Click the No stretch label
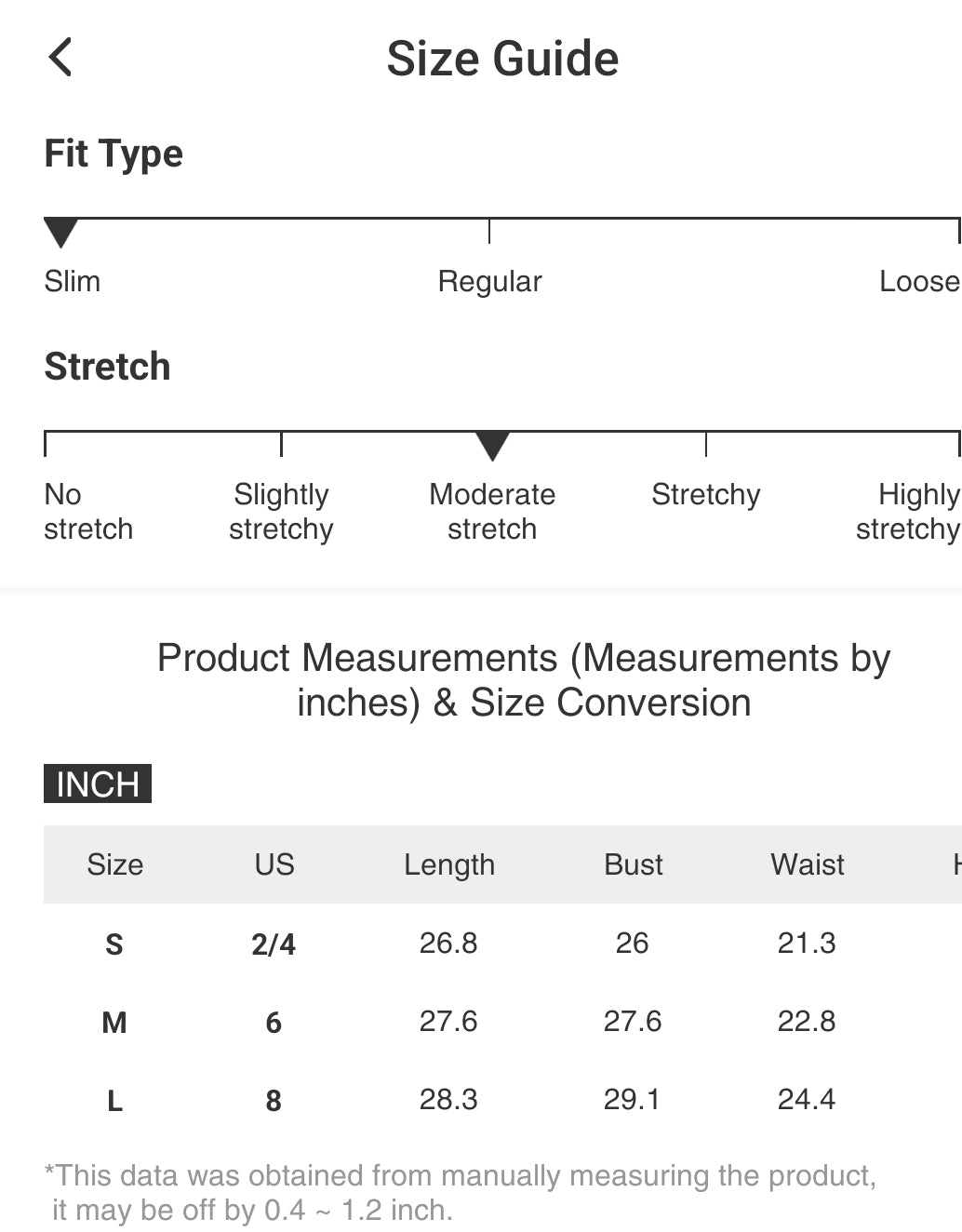Screen dimensions: 962x1232 pos(88,511)
